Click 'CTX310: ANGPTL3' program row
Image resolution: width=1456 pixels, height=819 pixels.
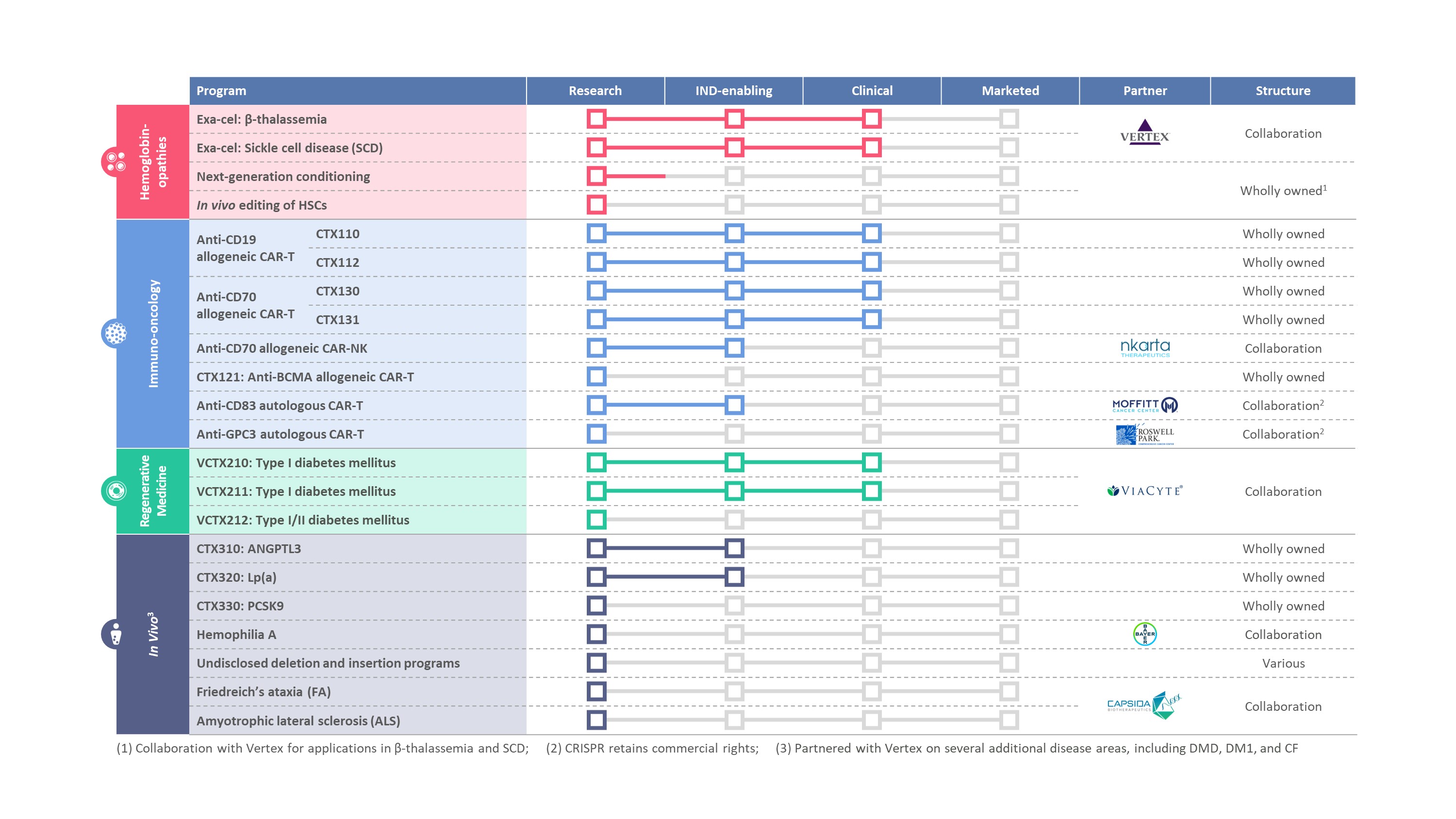[x=358, y=549]
